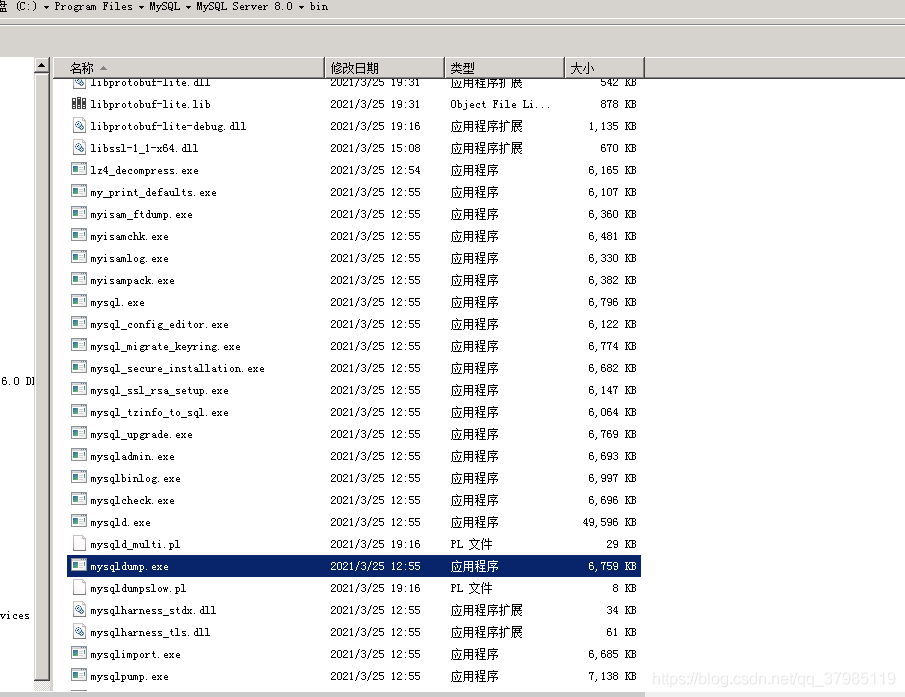Click the mysqlpump.exe application icon
Image resolution: width=905 pixels, height=697 pixels.
pos(79,675)
